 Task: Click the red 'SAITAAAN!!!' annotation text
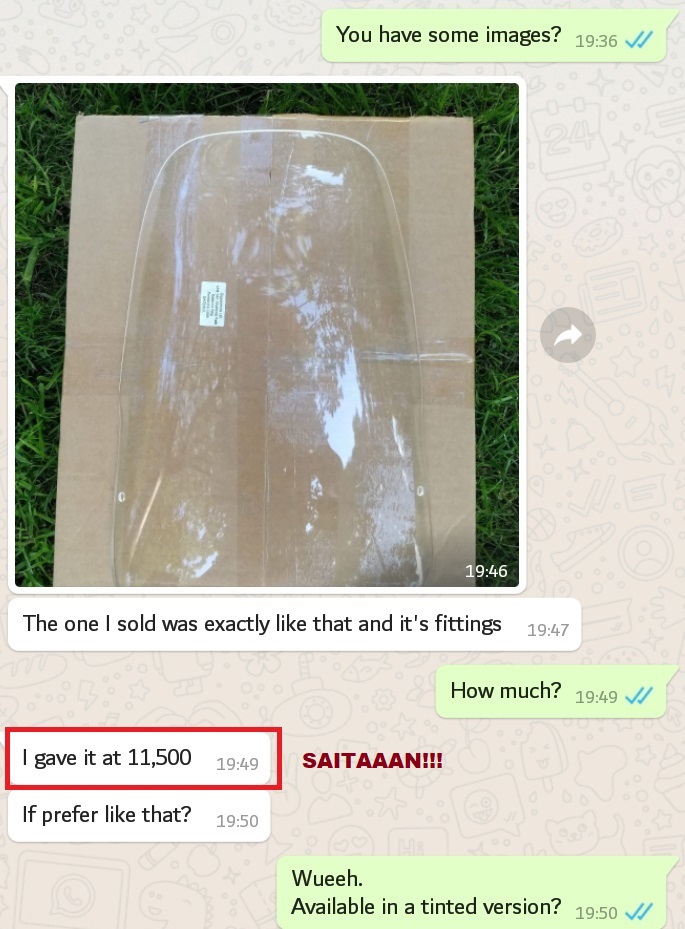pyautogui.click(x=372, y=761)
